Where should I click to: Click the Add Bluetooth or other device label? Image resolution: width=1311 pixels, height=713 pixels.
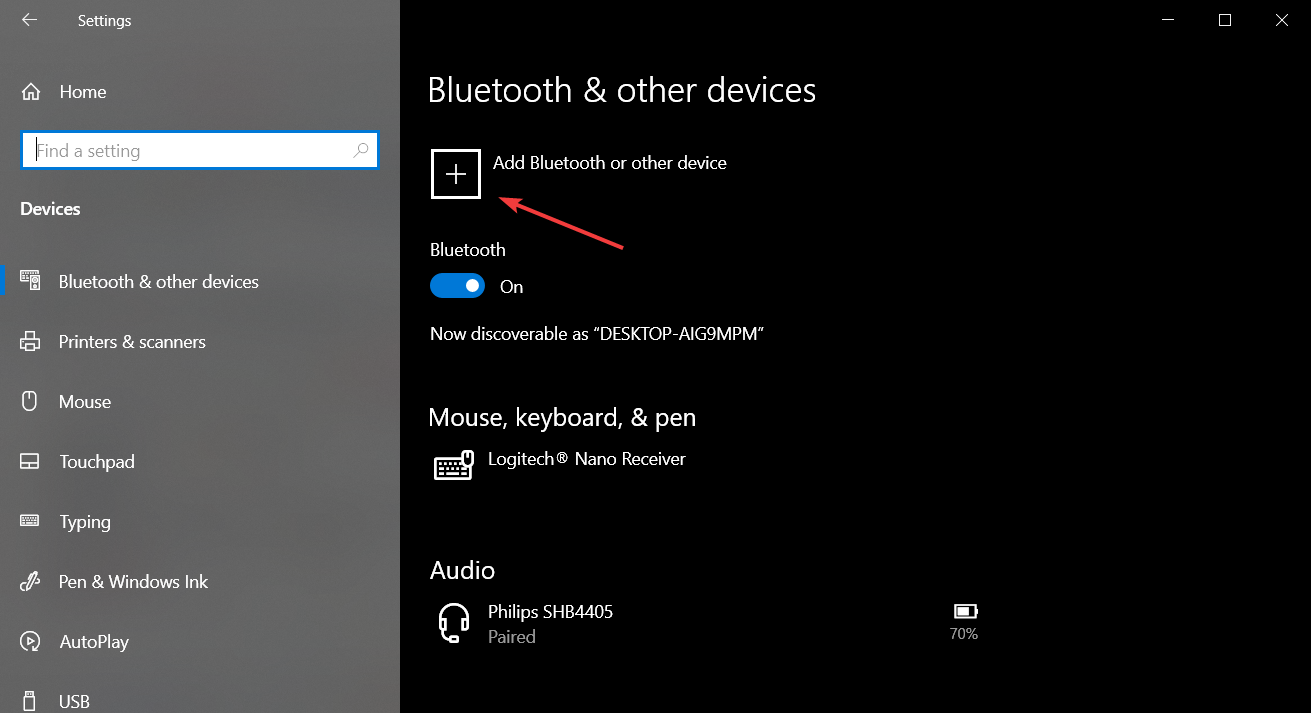click(x=609, y=163)
